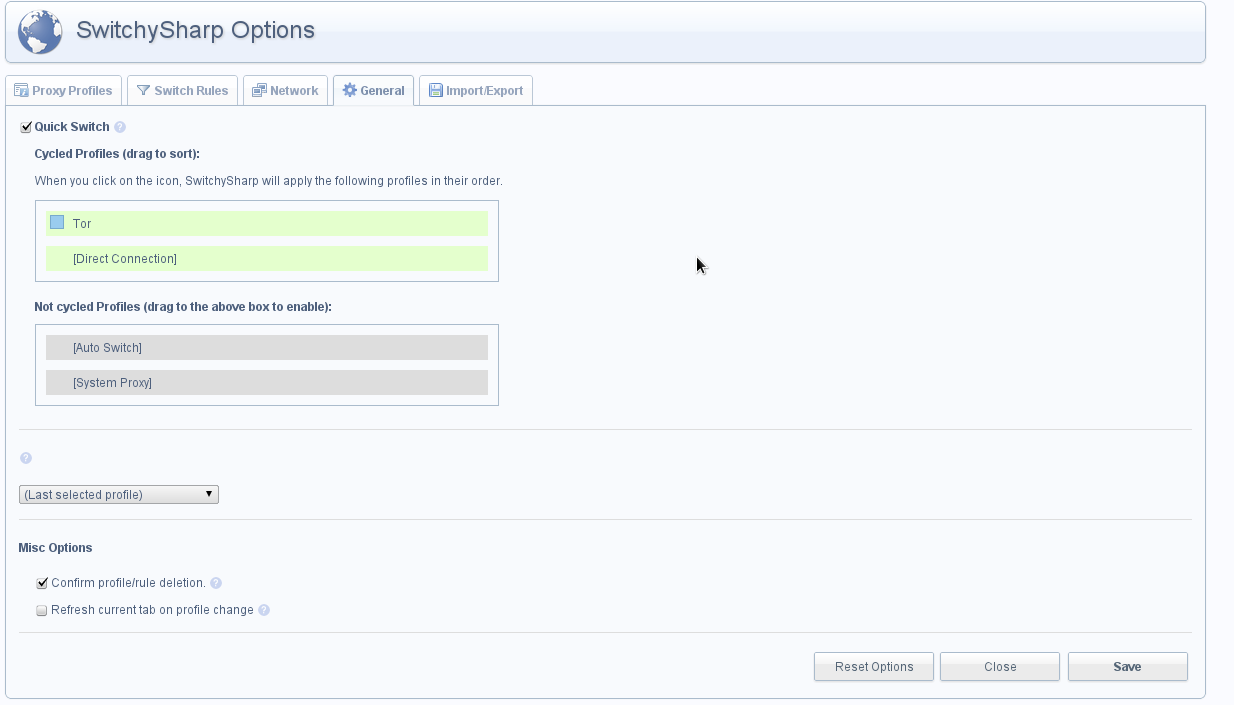Screen dimensions: 1234x705
Task: Open the Proxy Profiles tab
Action: 64,90
